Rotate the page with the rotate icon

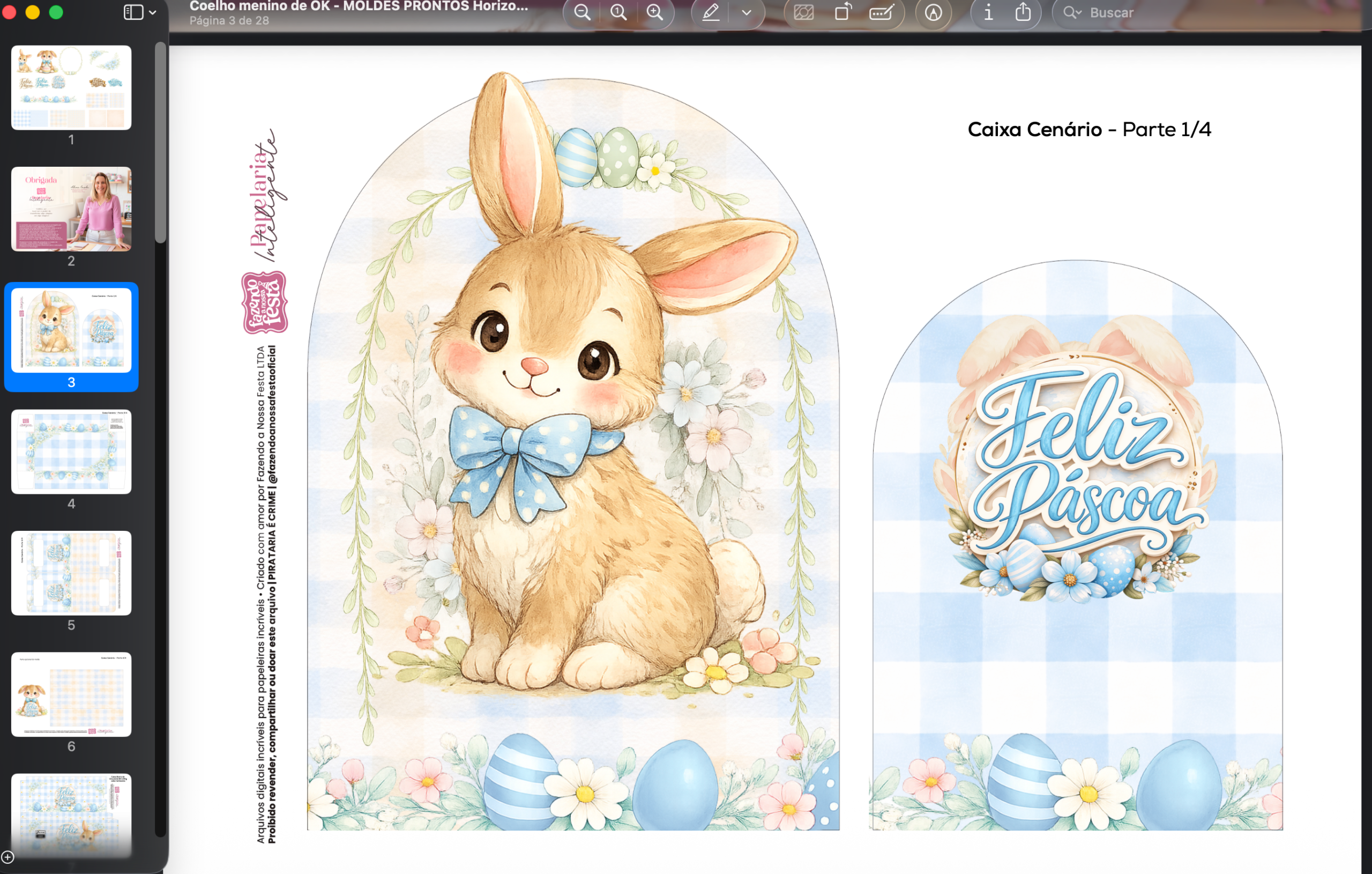(842, 12)
